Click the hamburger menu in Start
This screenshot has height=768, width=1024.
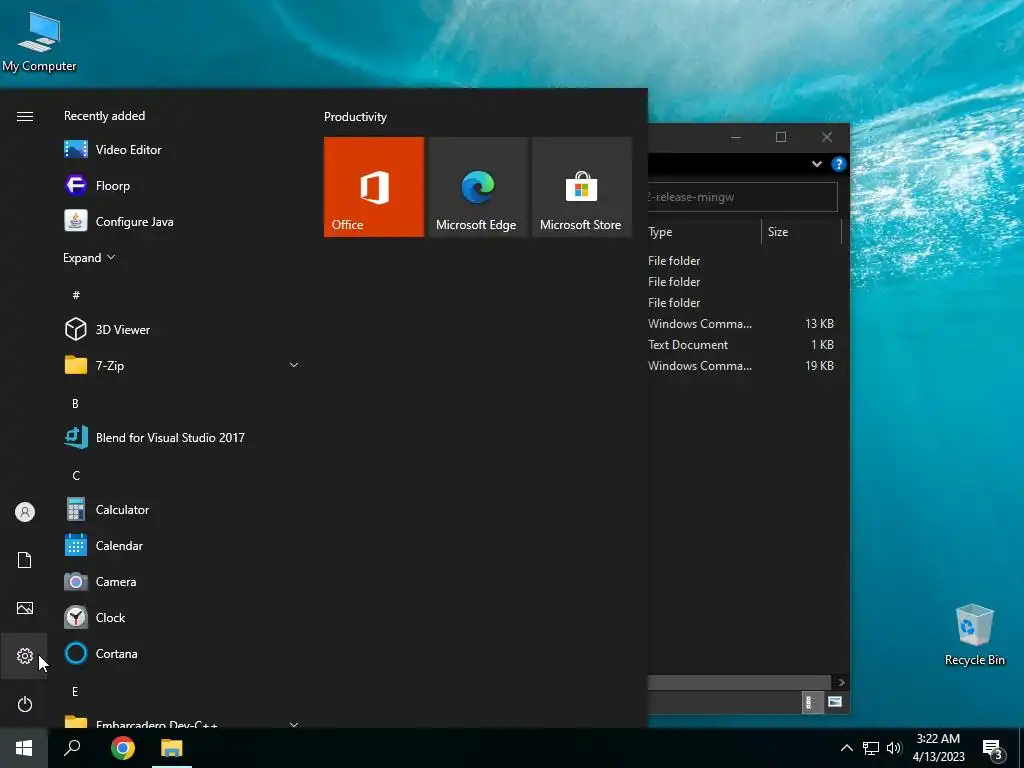(x=24, y=116)
